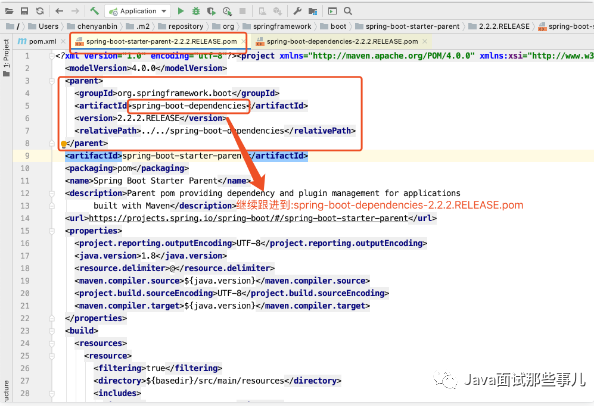Click the '2.2.2.RELEASE' version value on line 6
This screenshot has width=605, height=406.
pyautogui.click(x=149, y=118)
